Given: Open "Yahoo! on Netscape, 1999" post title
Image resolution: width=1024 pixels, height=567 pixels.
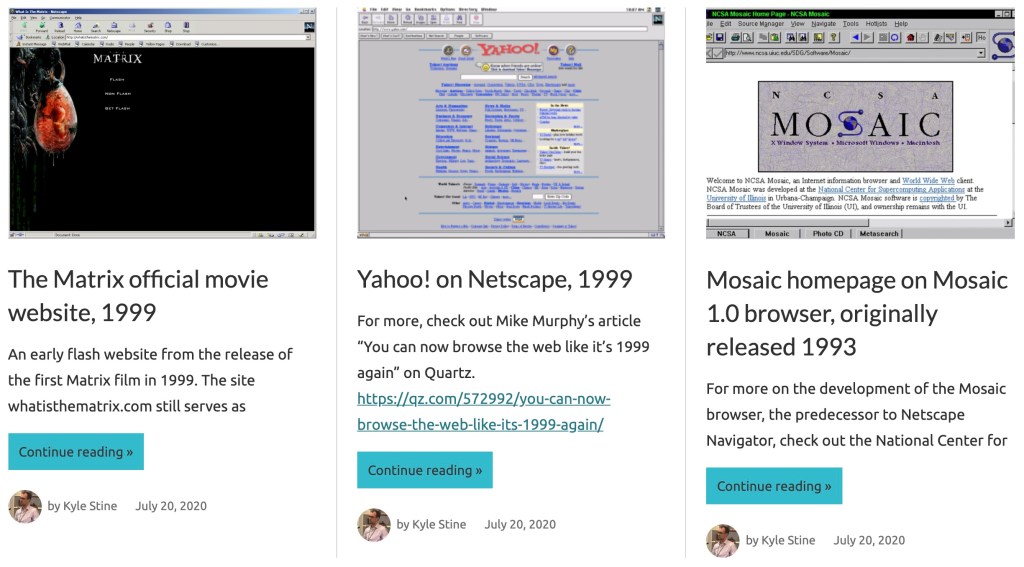Looking at the screenshot, I should tap(494, 279).
